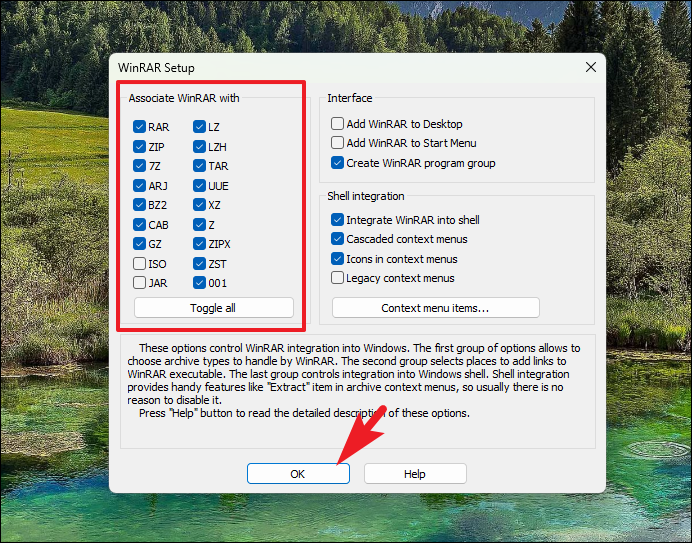Open the Help button
The width and height of the screenshot is (692, 543).
(x=415, y=474)
